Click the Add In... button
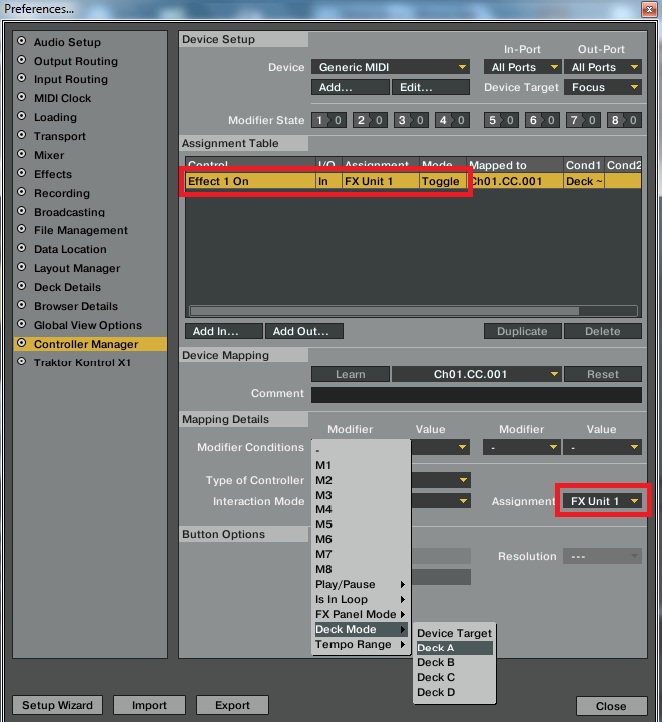Screen dimensions: 662x722 coord(224,331)
